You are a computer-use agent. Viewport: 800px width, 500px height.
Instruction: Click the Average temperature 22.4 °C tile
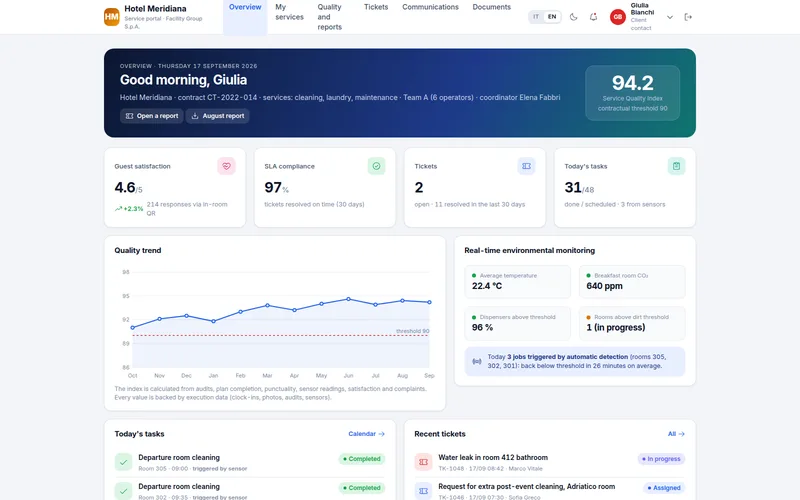click(517, 282)
